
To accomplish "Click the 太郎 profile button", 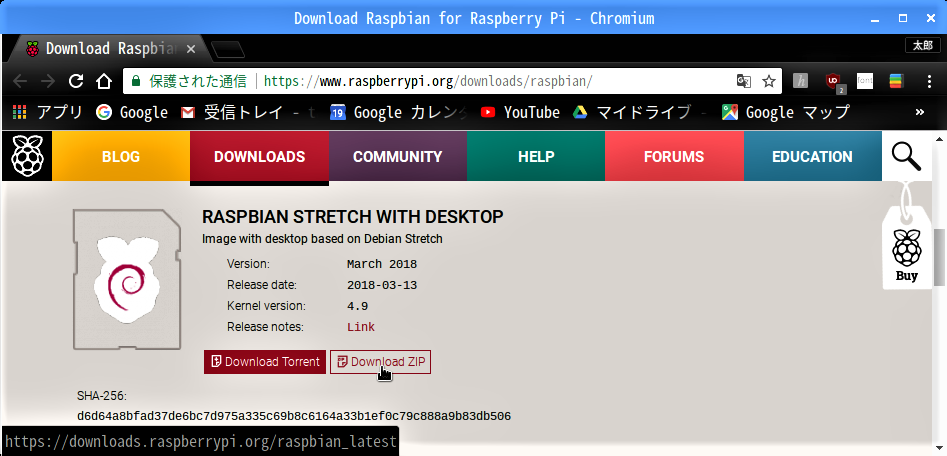I will (922, 45).
